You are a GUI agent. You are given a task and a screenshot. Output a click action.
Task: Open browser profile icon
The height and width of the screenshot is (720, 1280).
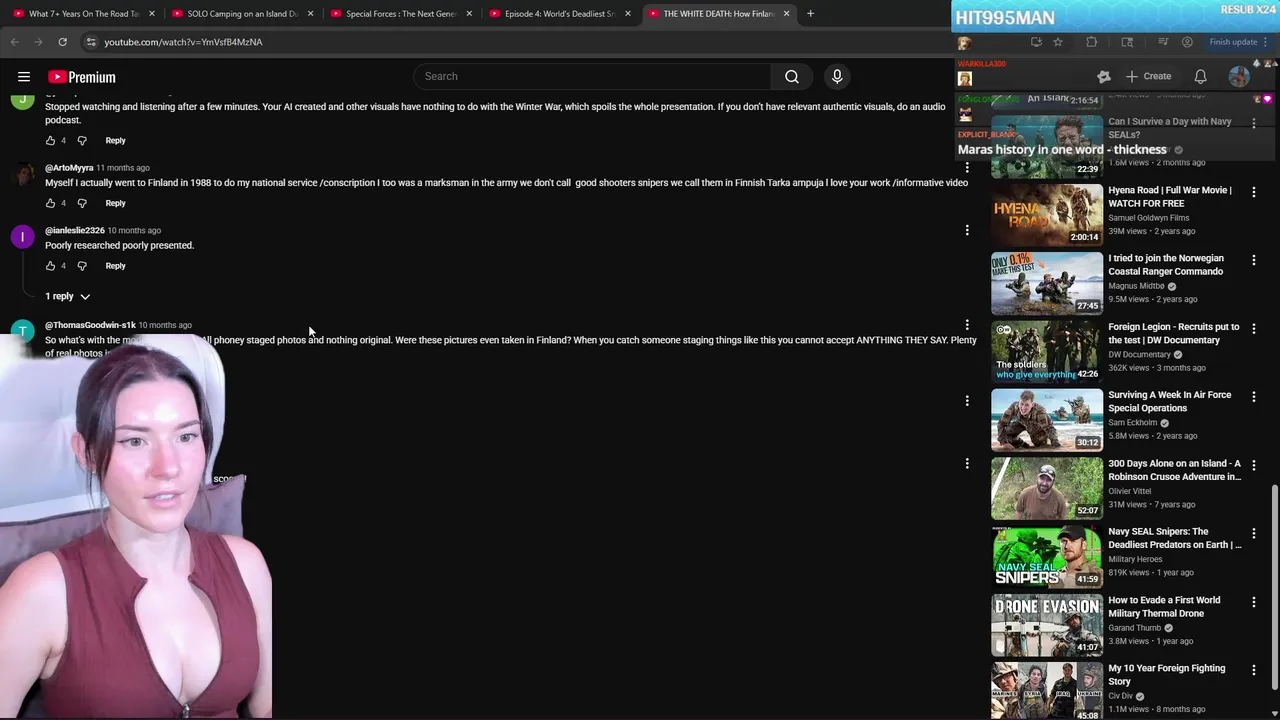[x=1187, y=42]
